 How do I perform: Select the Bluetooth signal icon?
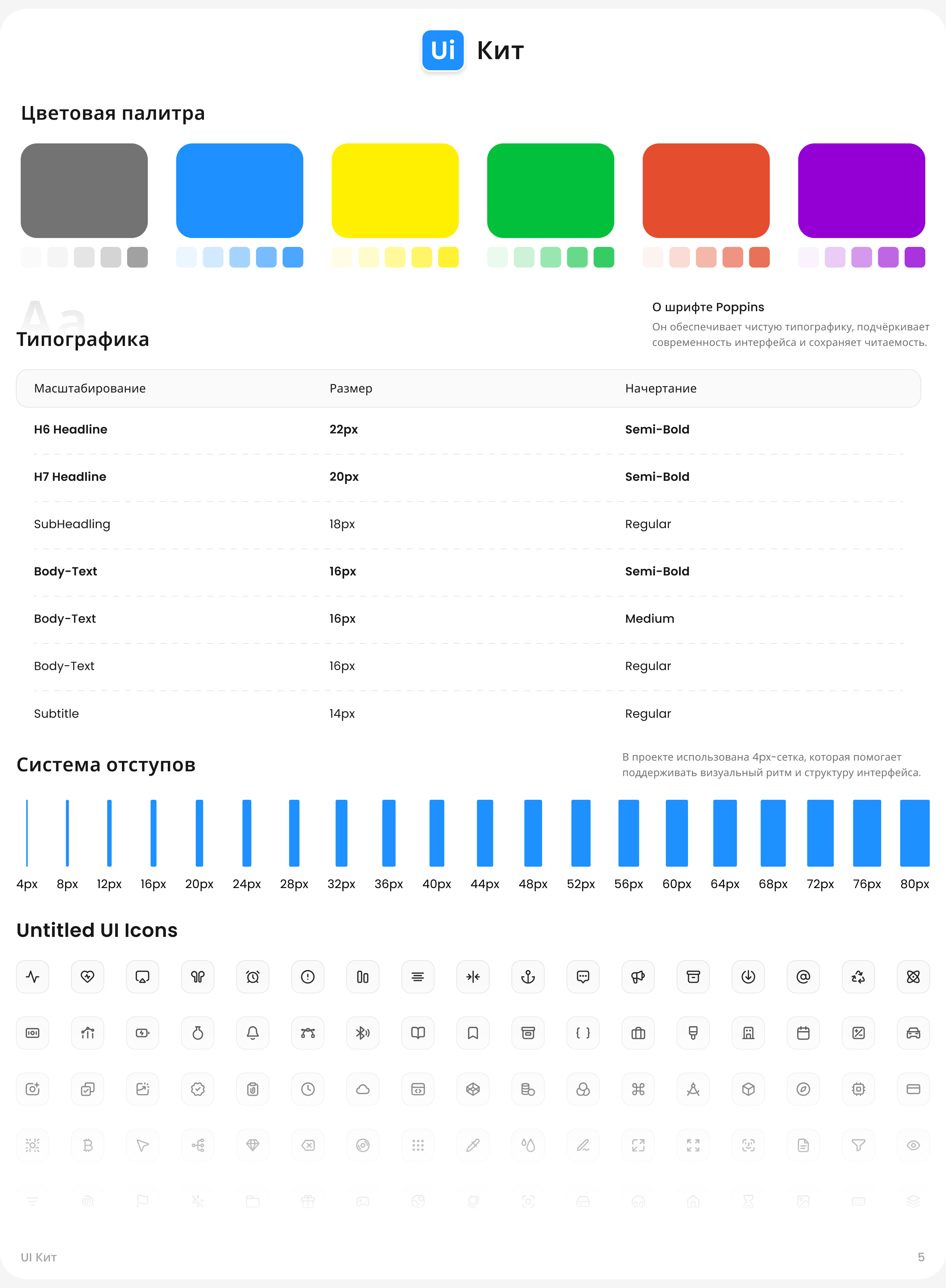coord(363,1033)
